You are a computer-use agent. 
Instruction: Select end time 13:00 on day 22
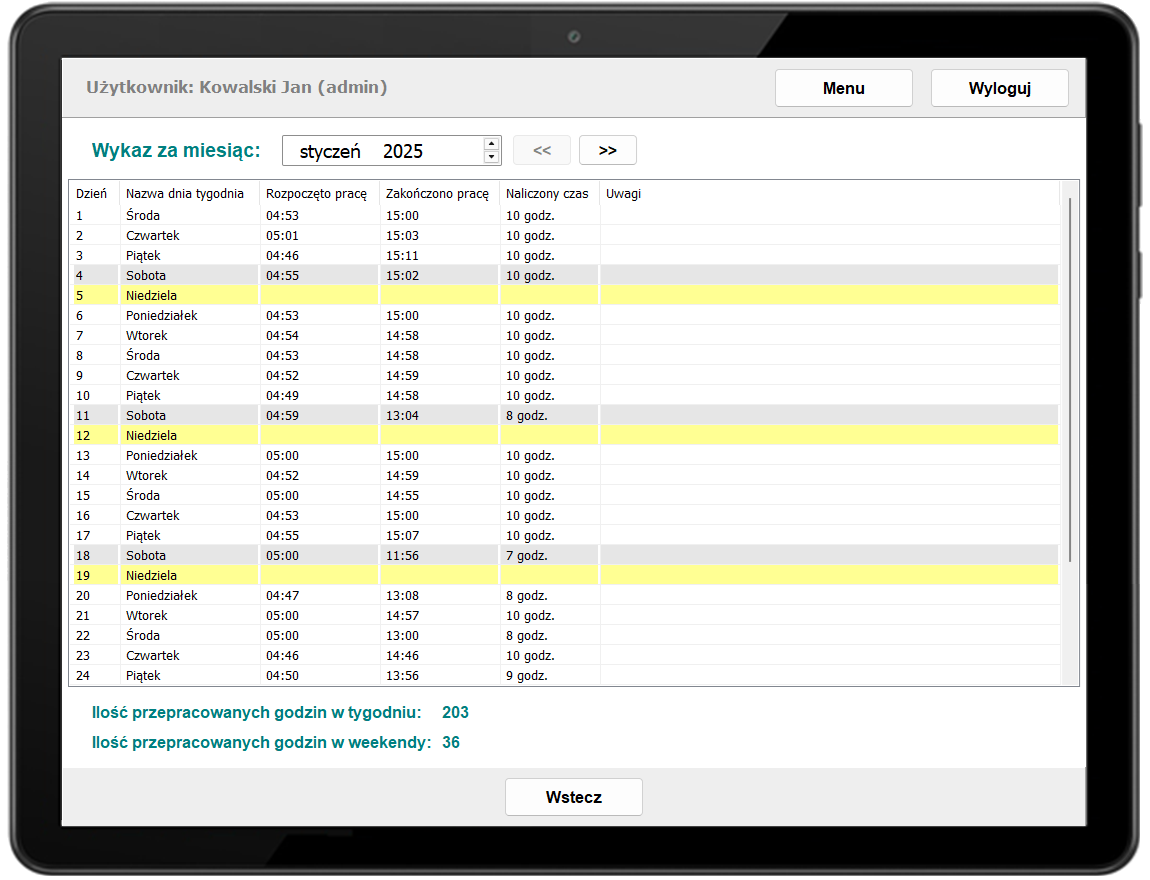(403, 635)
